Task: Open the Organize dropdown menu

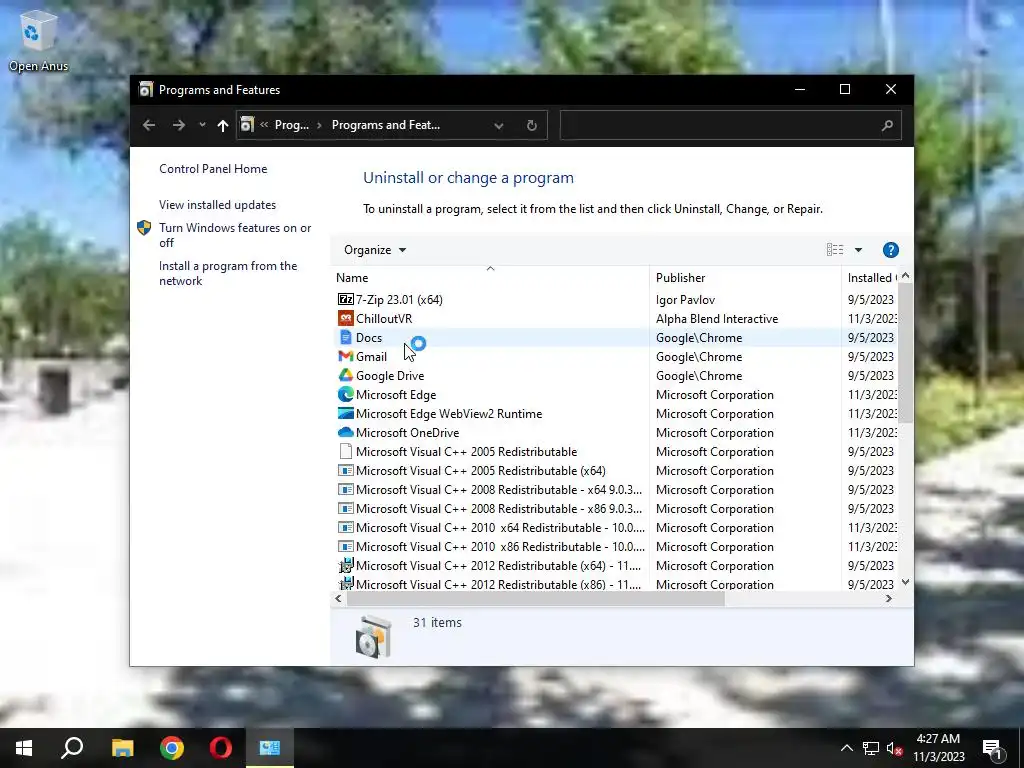Action: (375, 249)
